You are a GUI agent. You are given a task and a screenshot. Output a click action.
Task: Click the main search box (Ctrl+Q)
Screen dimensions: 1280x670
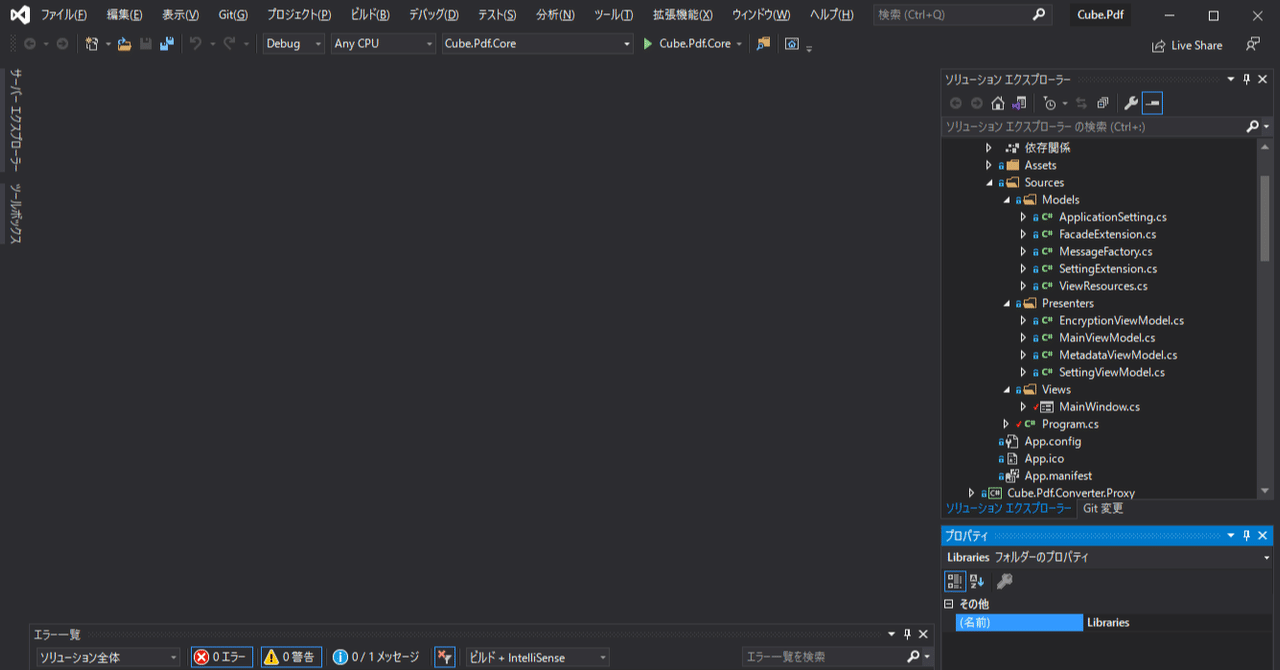pyautogui.click(x=962, y=15)
